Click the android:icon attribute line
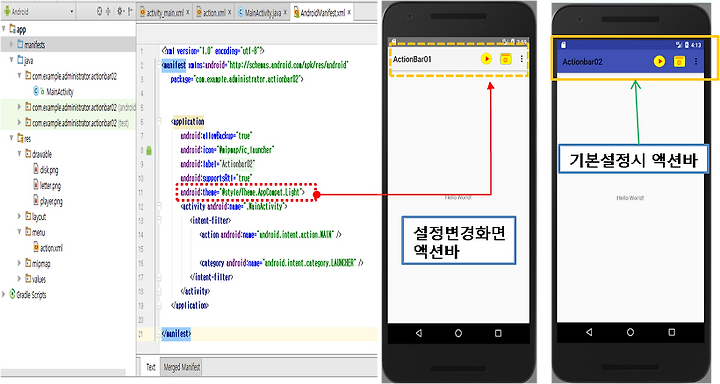This screenshot has width=720, height=384. (227, 150)
